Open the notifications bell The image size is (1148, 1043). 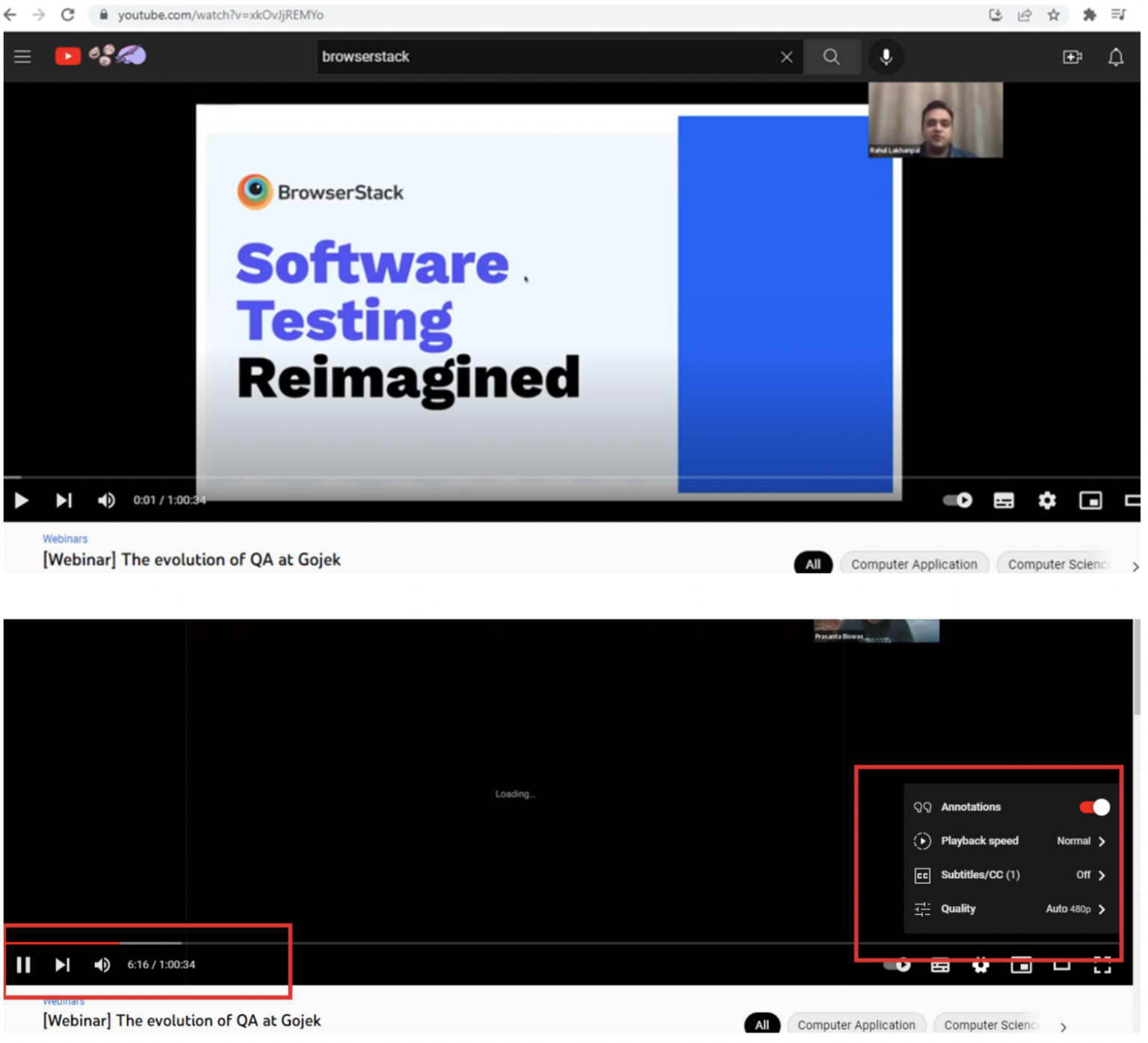coord(1116,57)
